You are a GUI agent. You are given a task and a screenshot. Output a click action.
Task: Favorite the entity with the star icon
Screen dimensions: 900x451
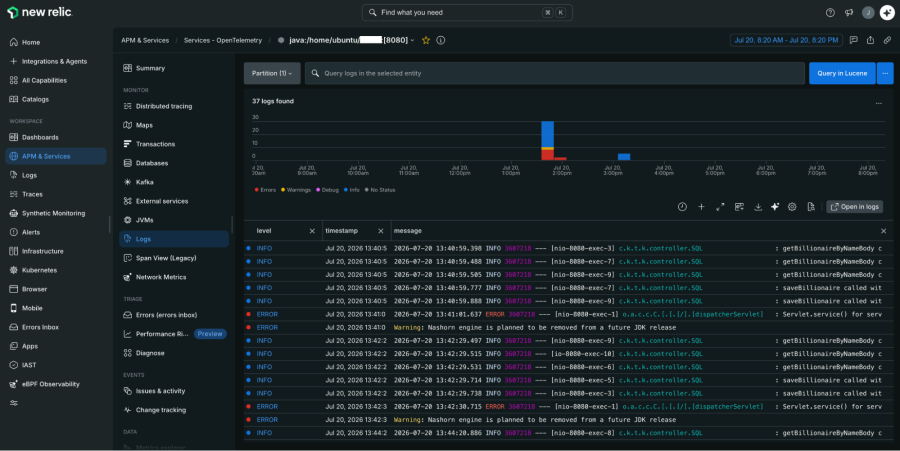pos(426,40)
